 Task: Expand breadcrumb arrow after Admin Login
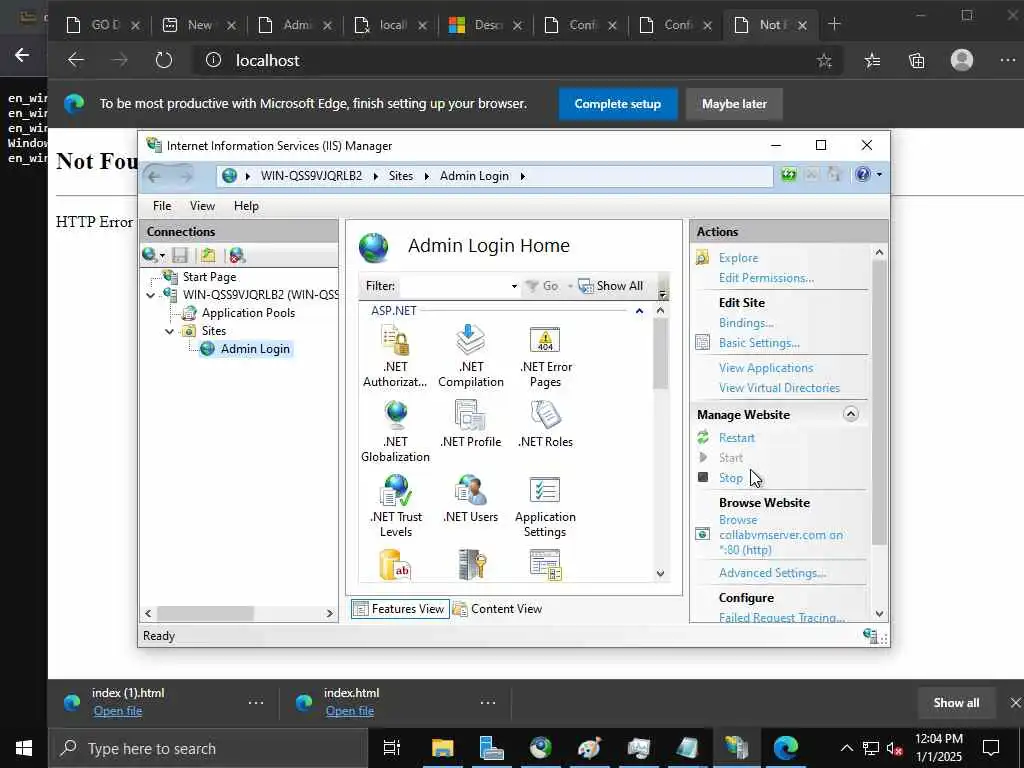522,176
